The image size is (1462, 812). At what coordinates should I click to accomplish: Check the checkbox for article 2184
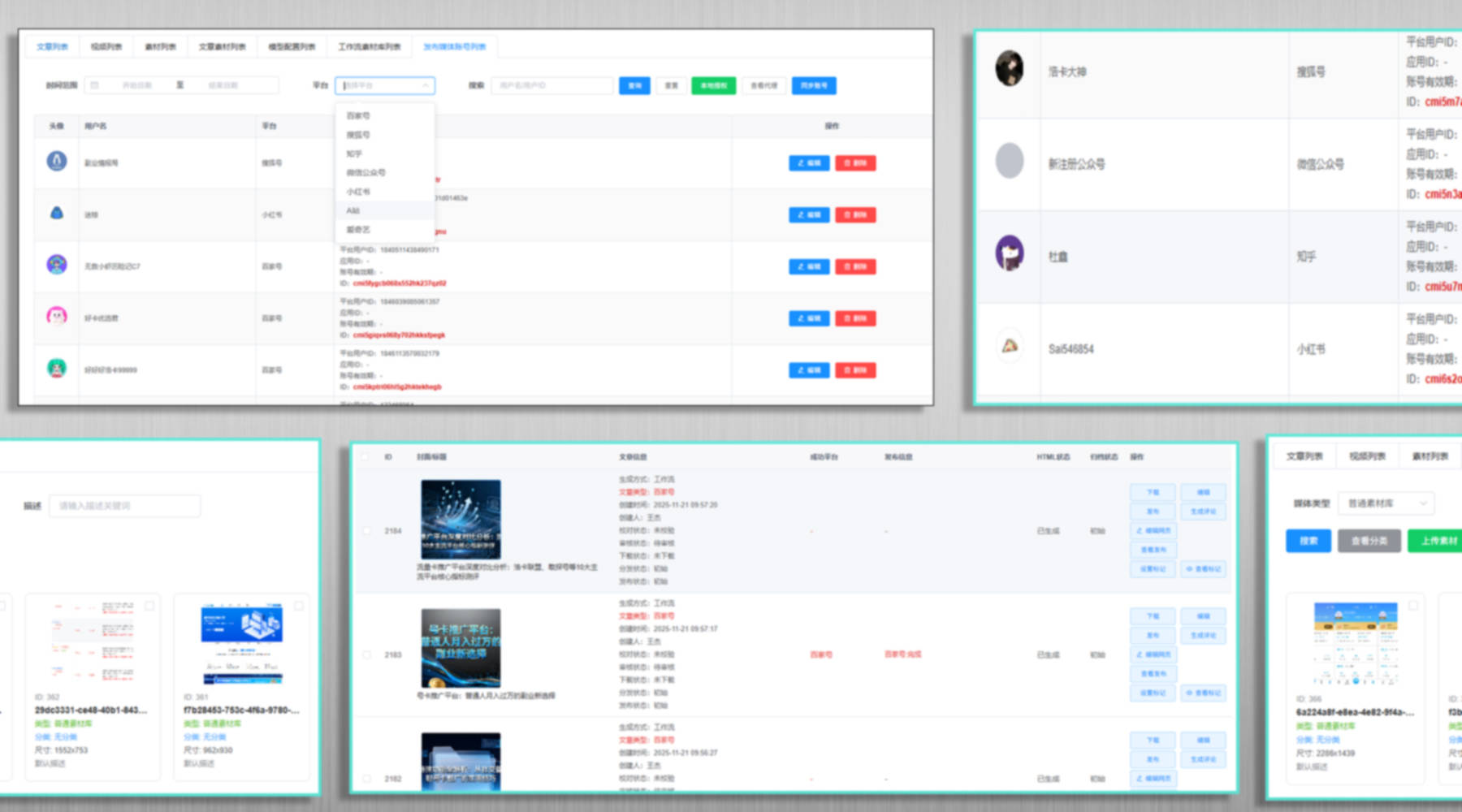pyautogui.click(x=366, y=531)
